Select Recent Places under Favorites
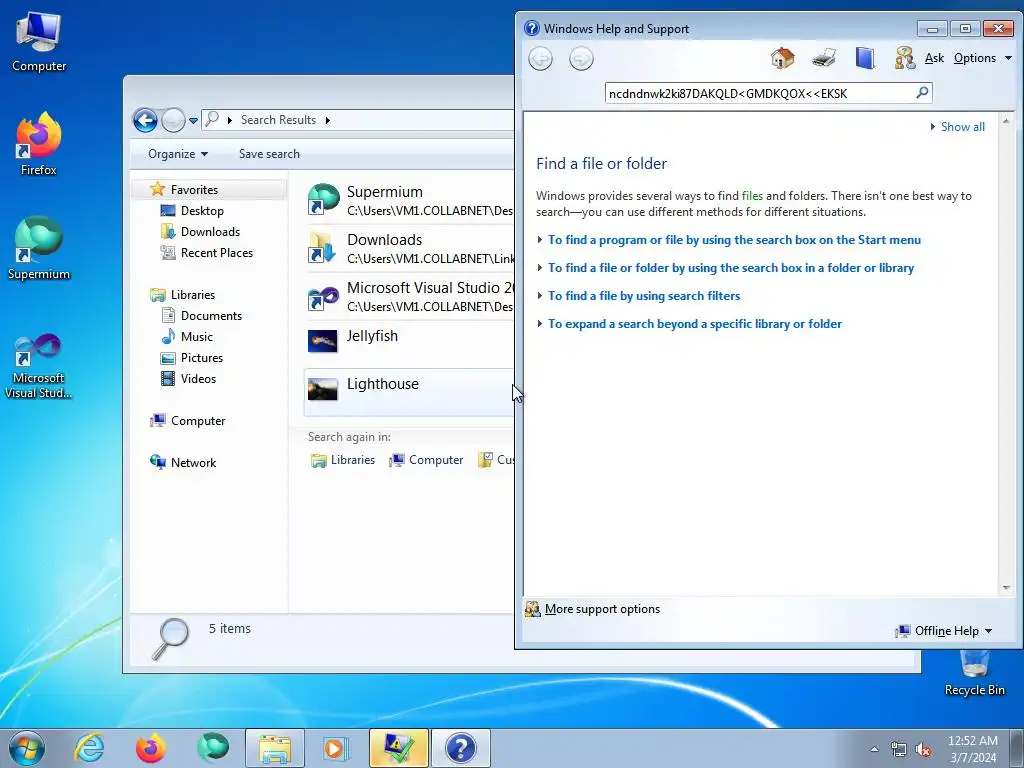Viewport: 1024px width, 768px height. point(216,253)
